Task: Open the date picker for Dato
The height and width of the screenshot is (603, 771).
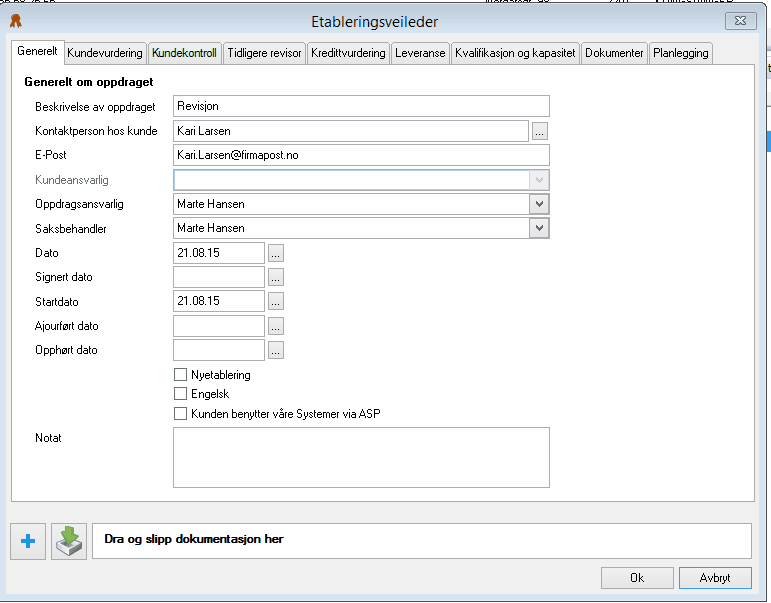Action: 275,253
